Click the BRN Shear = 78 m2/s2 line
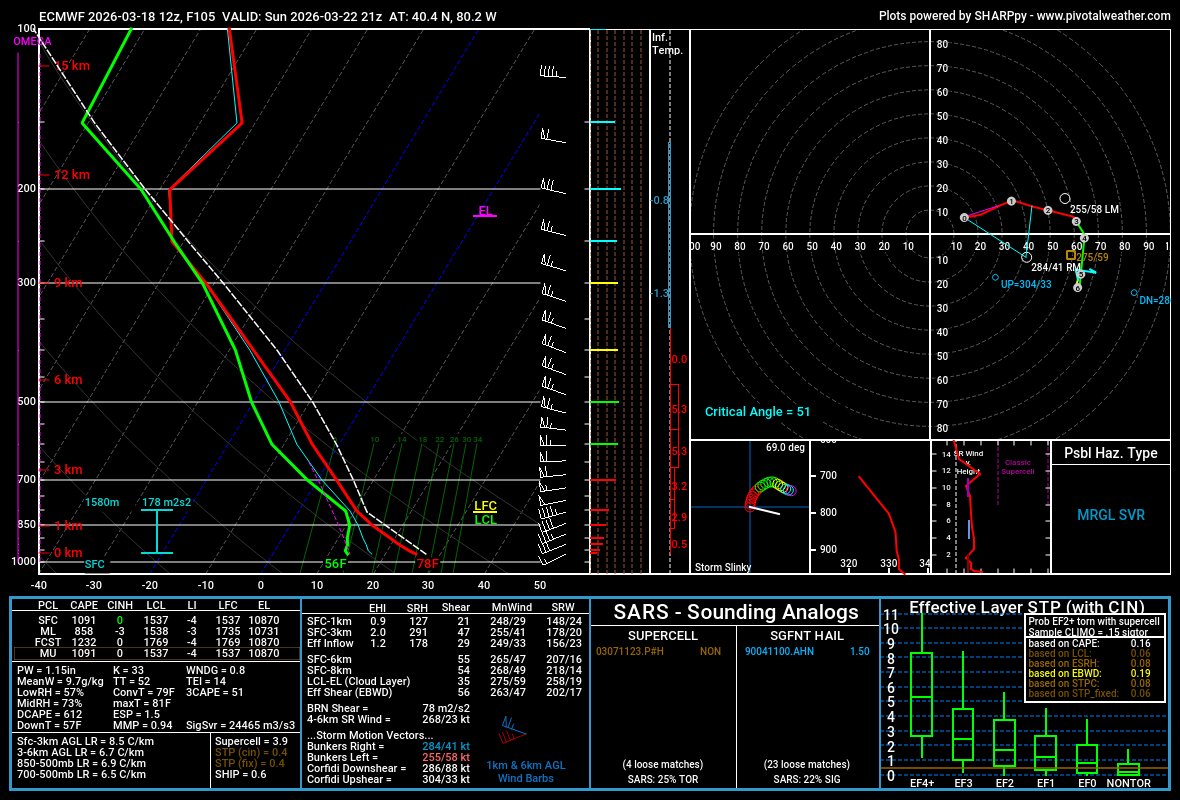The height and width of the screenshot is (800, 1180). 388,708
